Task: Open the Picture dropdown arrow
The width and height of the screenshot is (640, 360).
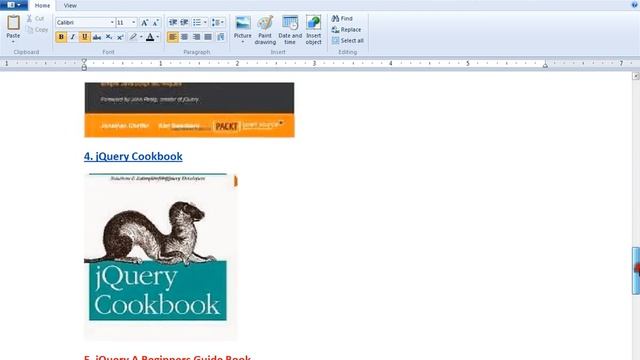Action: [242, 41]
